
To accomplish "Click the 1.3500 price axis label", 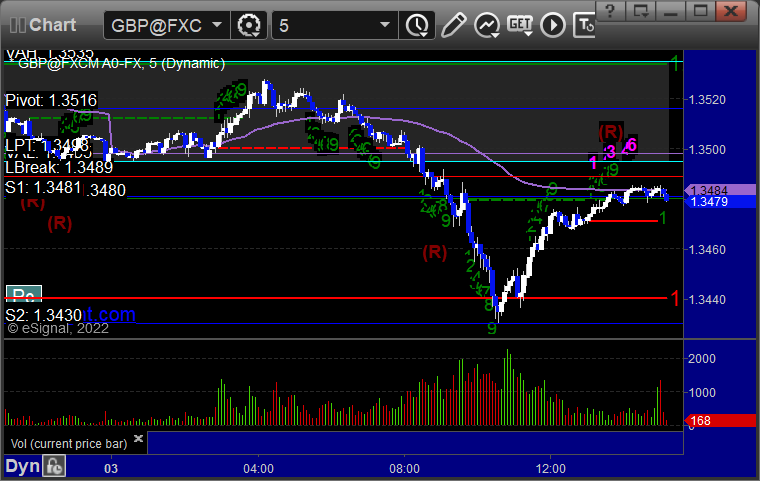I will 707,150.
